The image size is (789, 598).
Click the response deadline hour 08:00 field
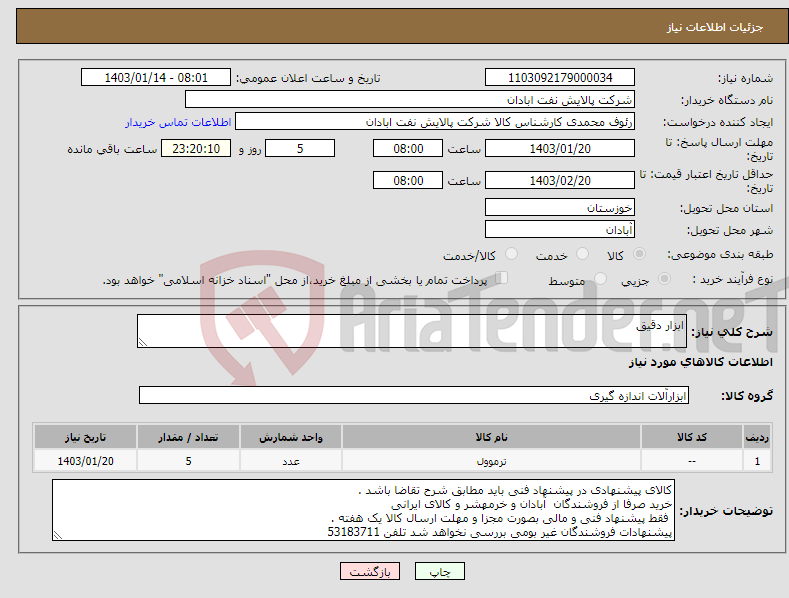coord(408,148)
